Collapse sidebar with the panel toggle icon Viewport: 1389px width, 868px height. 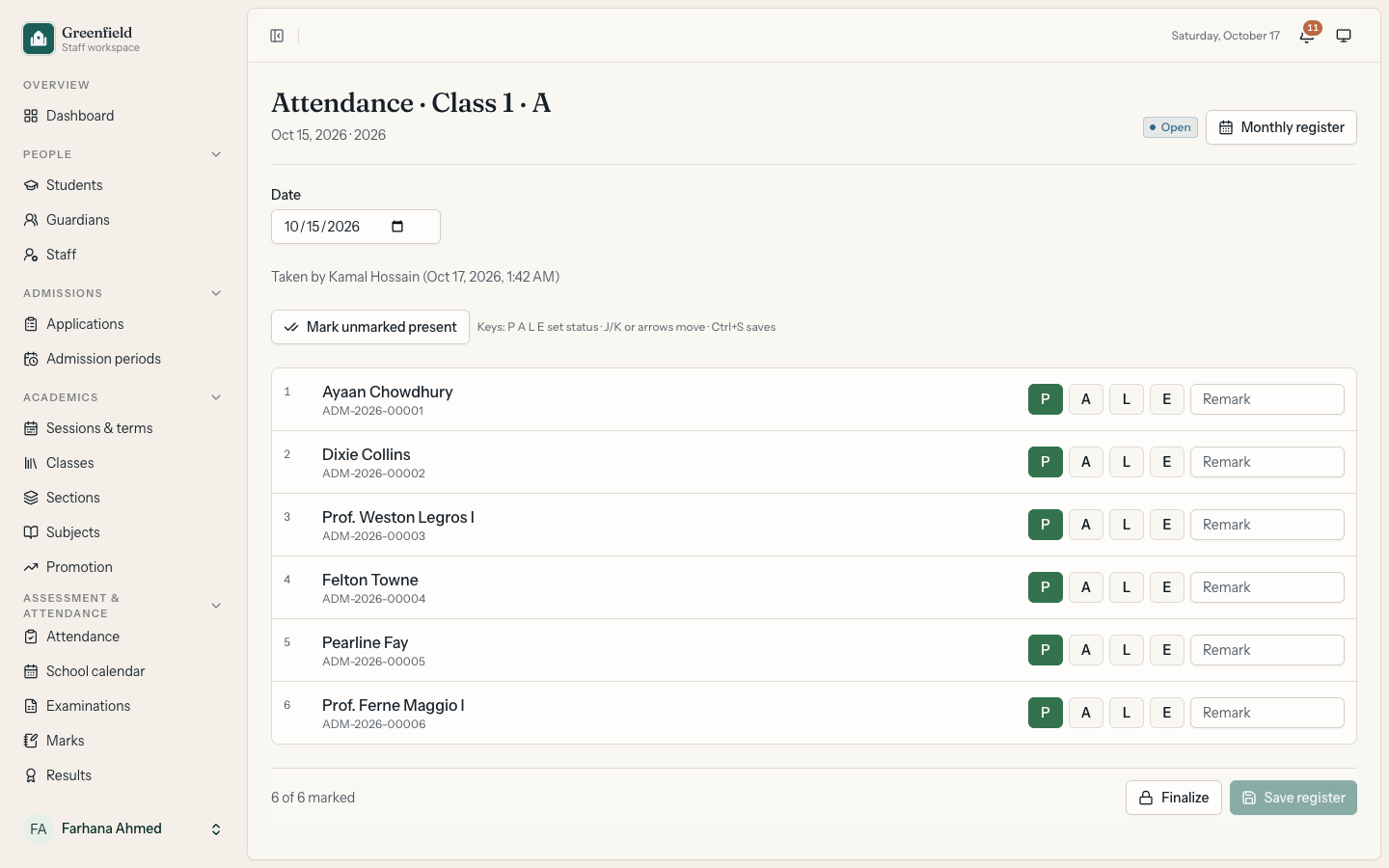point(277,36)
